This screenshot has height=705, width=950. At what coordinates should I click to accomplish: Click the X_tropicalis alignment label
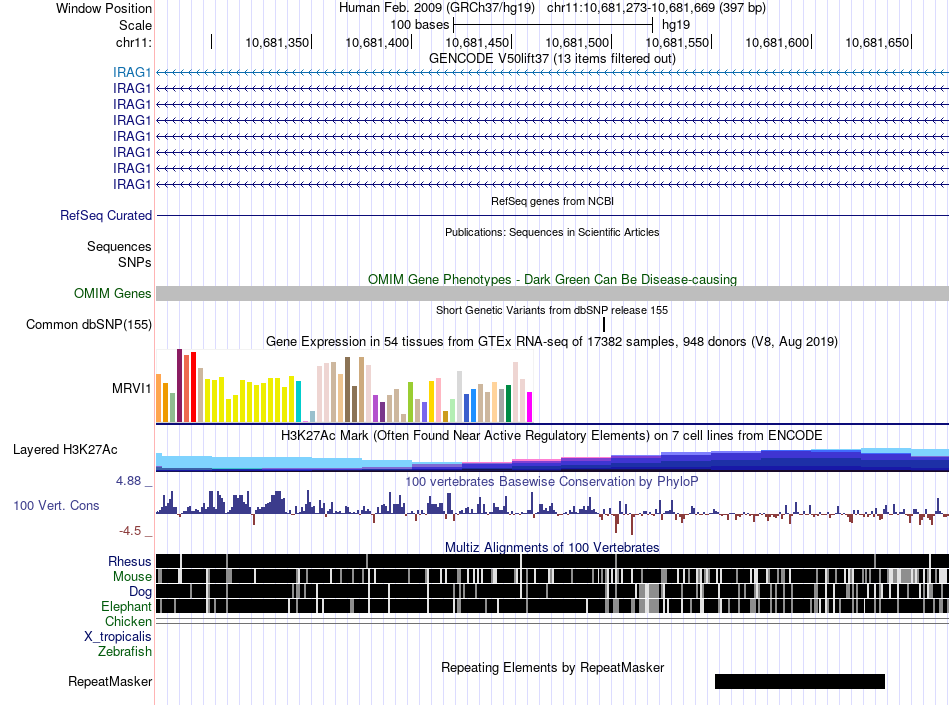(118, 637)
